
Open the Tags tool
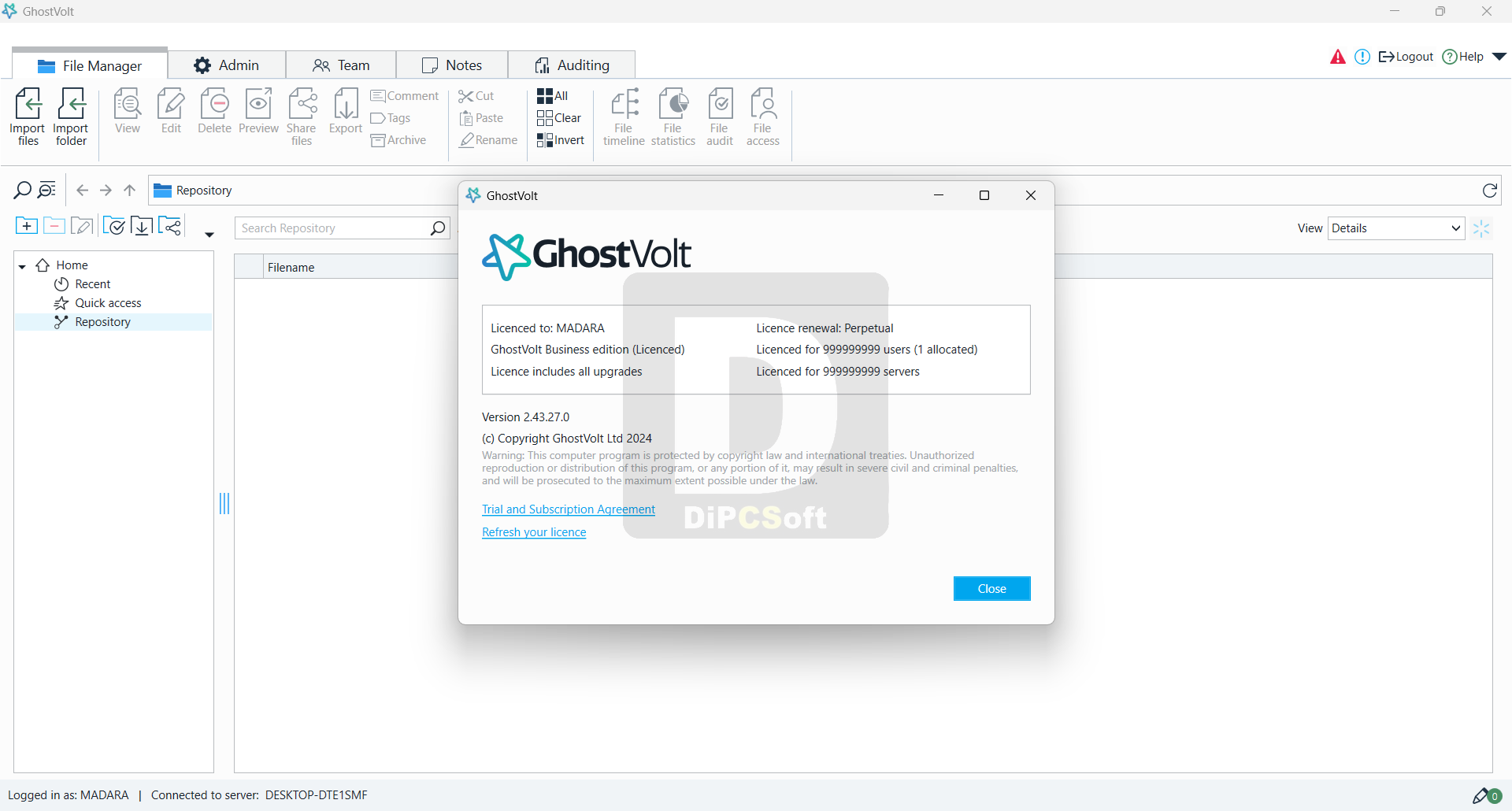(x=391, y=118)
